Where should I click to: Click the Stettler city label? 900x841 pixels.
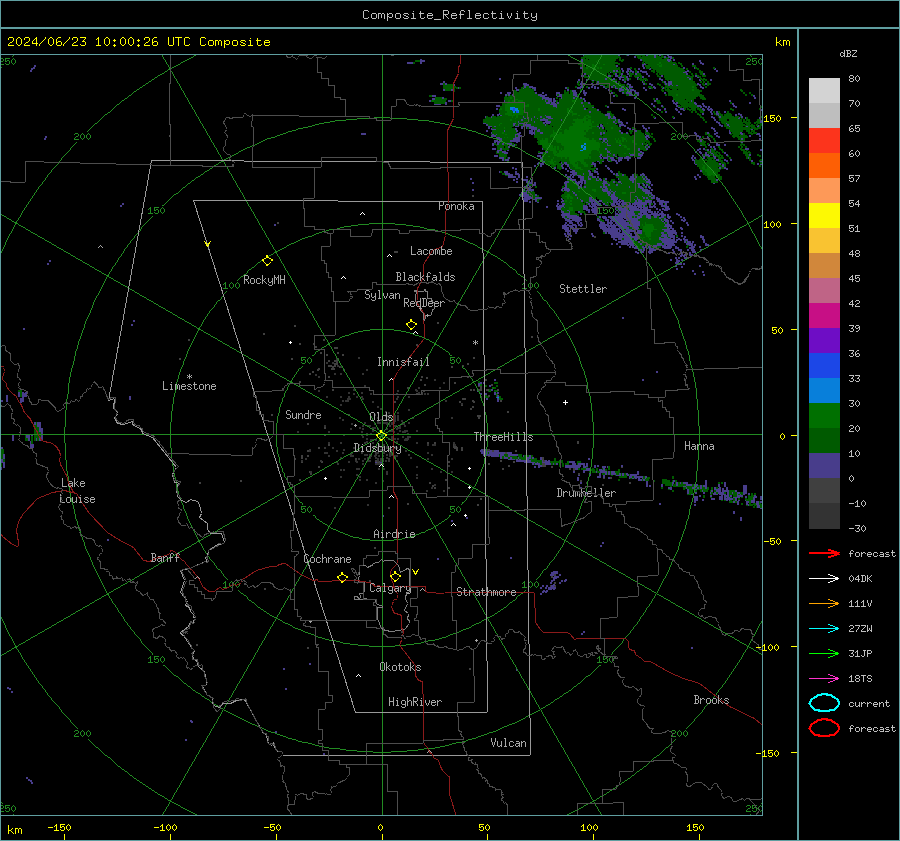pos(583,289)
